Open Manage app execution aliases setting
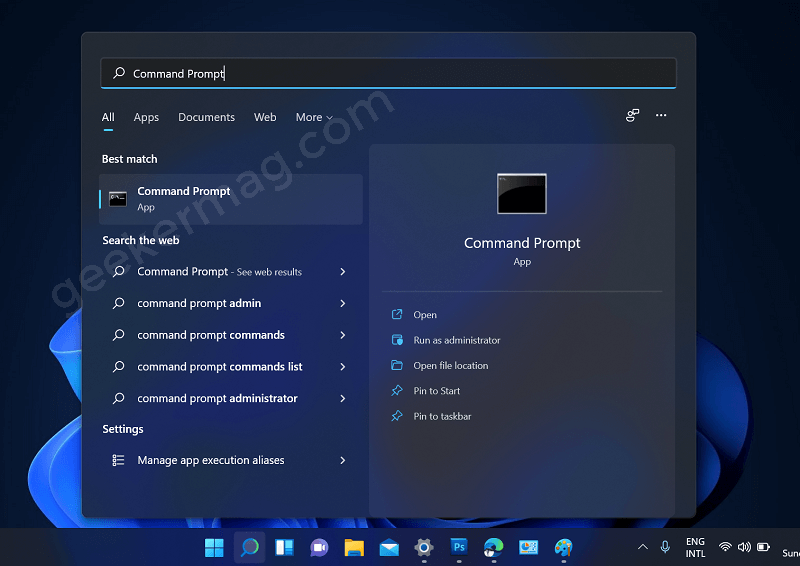Image resolution: width=800 pixels, height=566 pixels. (211, 460)
